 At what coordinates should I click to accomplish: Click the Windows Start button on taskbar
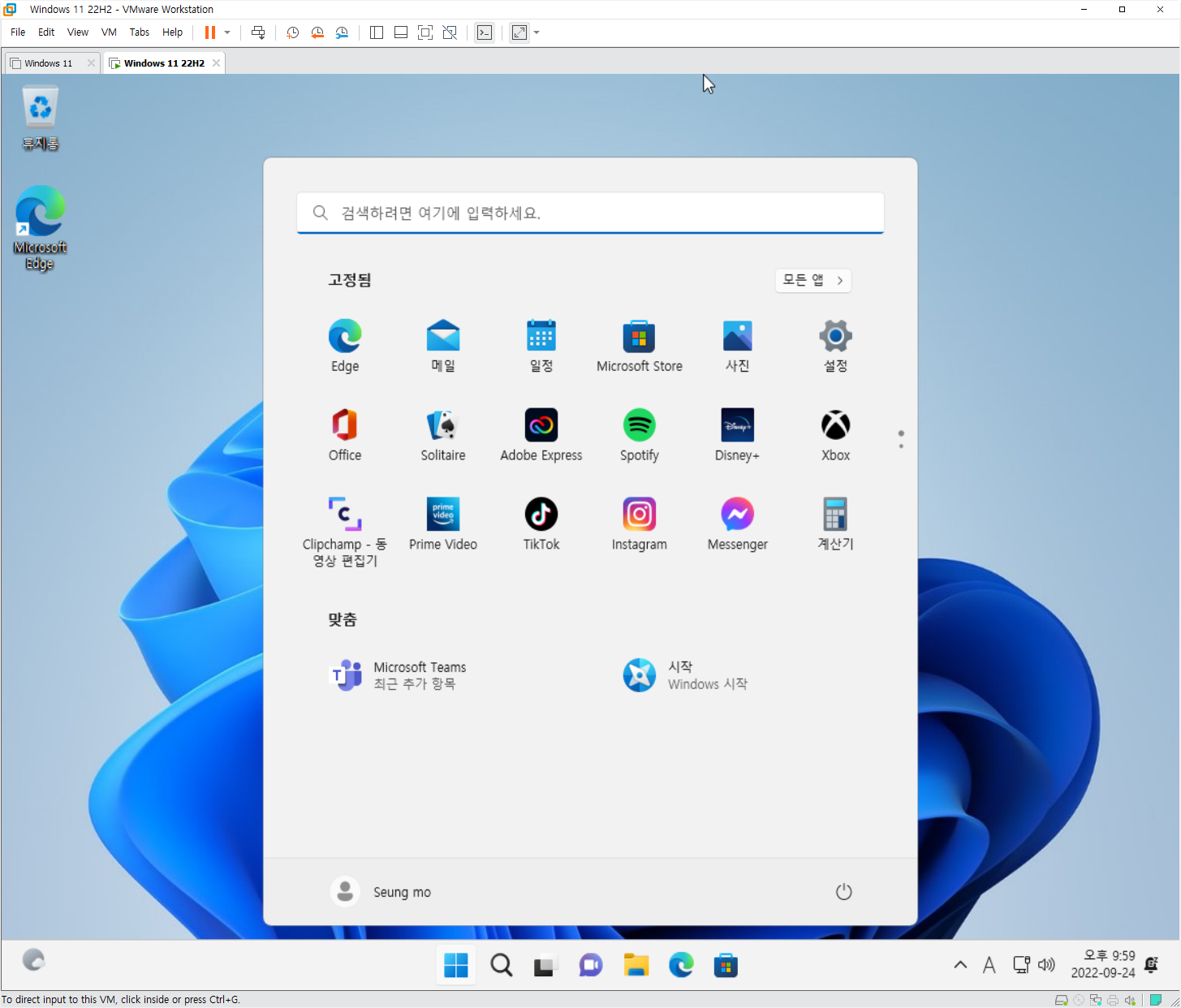[456, 965]
